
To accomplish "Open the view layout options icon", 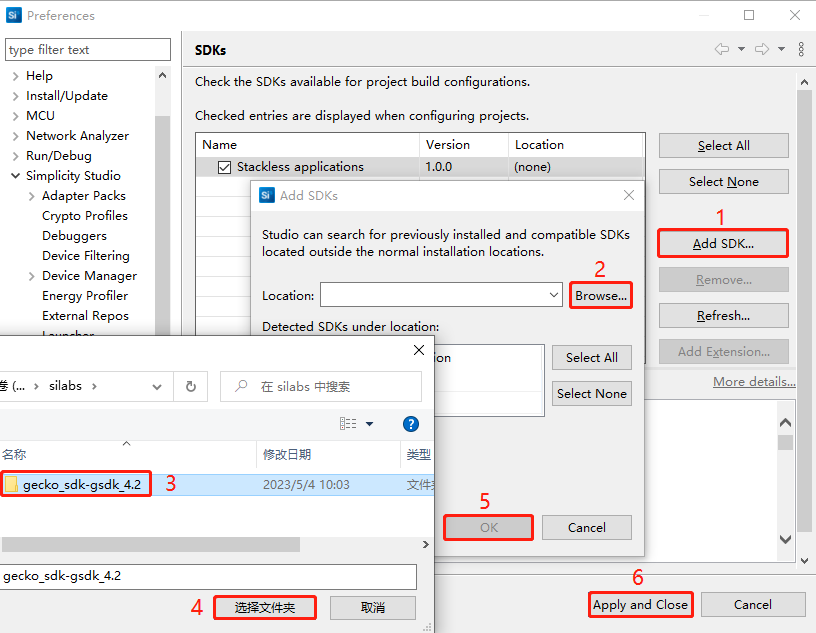I will [349, 424].
